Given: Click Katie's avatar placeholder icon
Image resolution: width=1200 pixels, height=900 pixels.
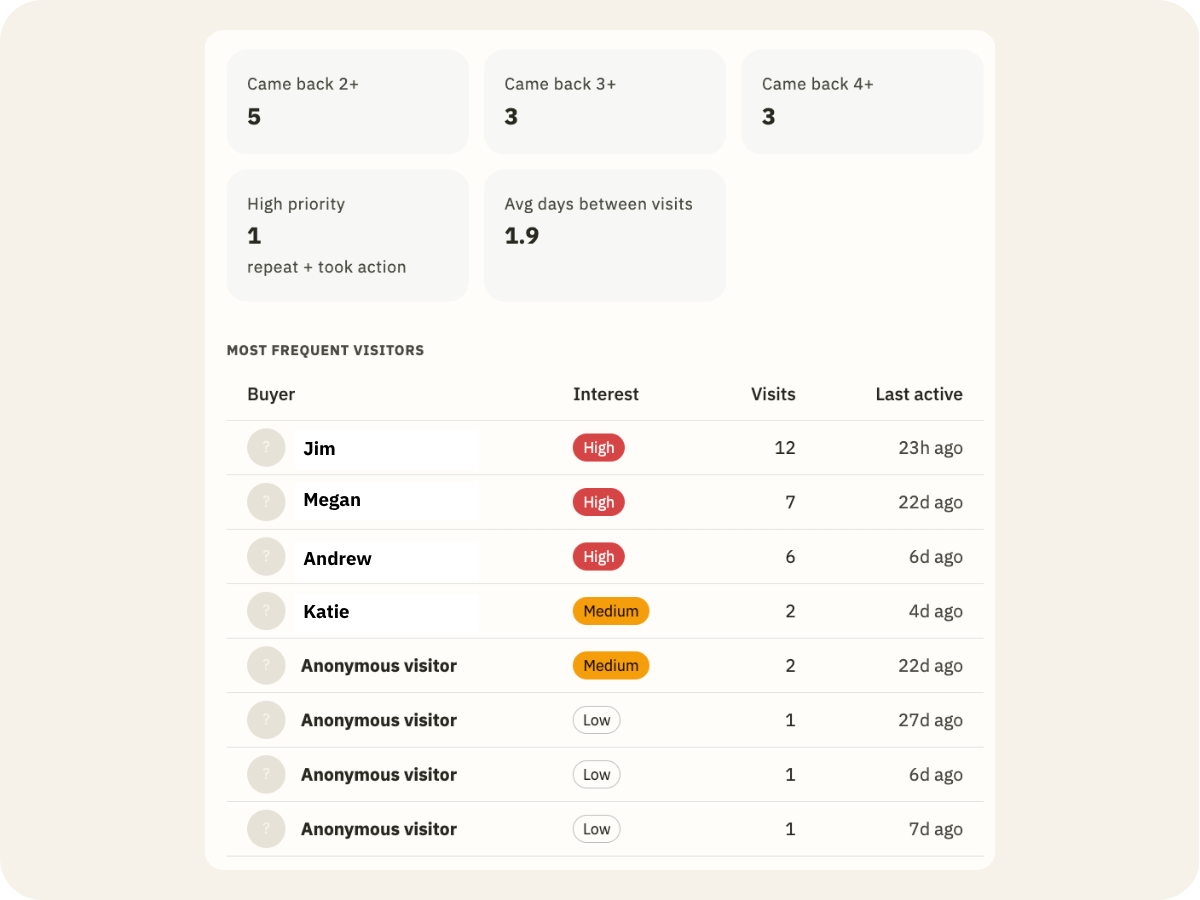Looking at the screenshot, I should (x=266, y=611).
